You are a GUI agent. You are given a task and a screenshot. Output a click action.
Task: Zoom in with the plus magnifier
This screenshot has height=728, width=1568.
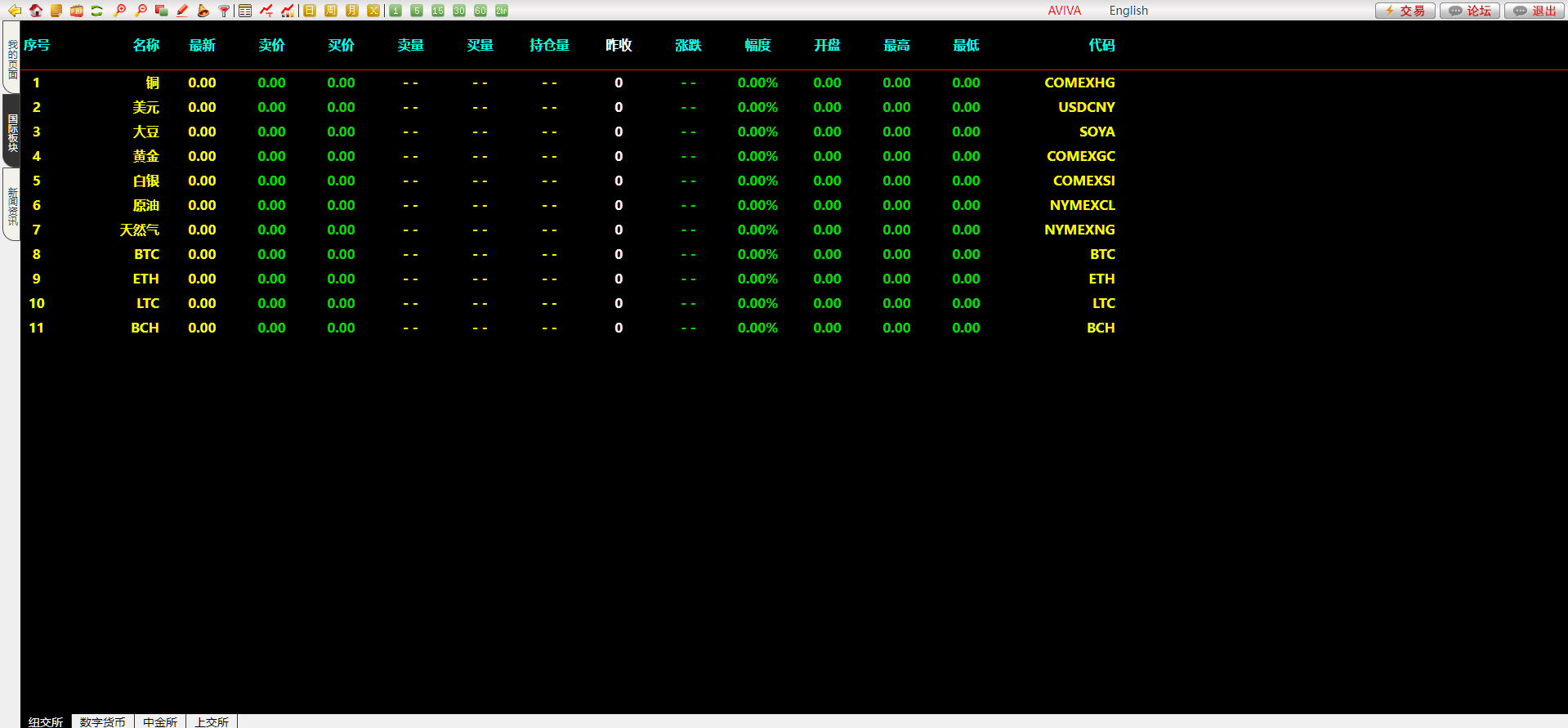(120, 11)
